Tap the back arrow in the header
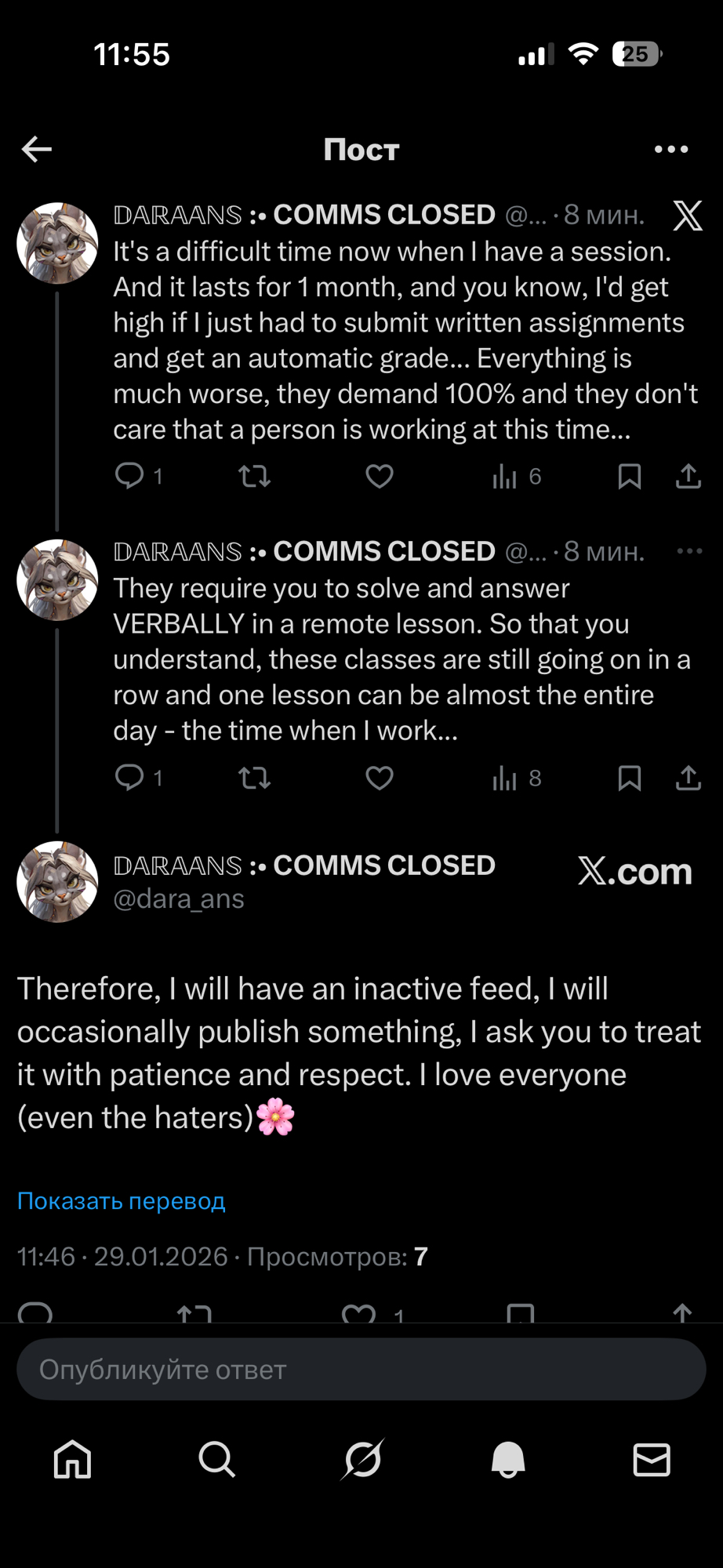Viewport: 723px width, 1568px height. tap(37, 149)
